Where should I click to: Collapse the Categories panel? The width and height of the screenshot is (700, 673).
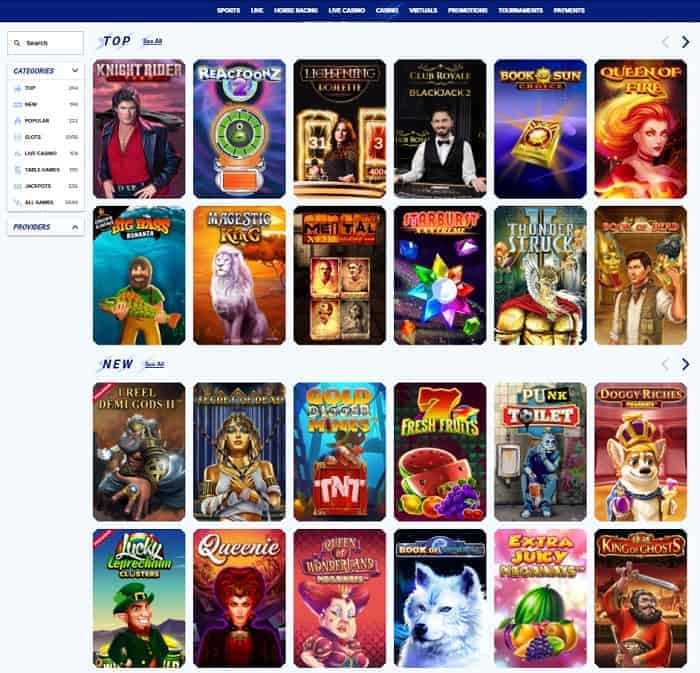click(x=75, y=71)
